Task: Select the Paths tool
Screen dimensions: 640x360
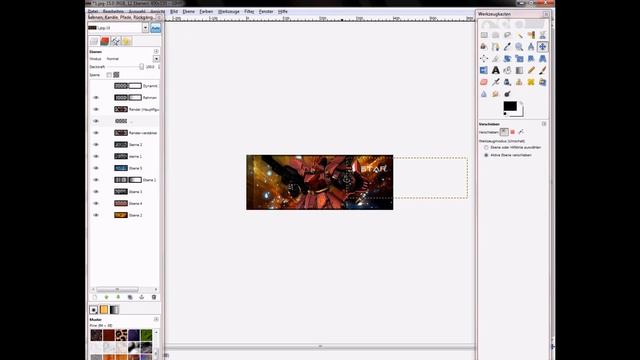Action: pos(496,47)
